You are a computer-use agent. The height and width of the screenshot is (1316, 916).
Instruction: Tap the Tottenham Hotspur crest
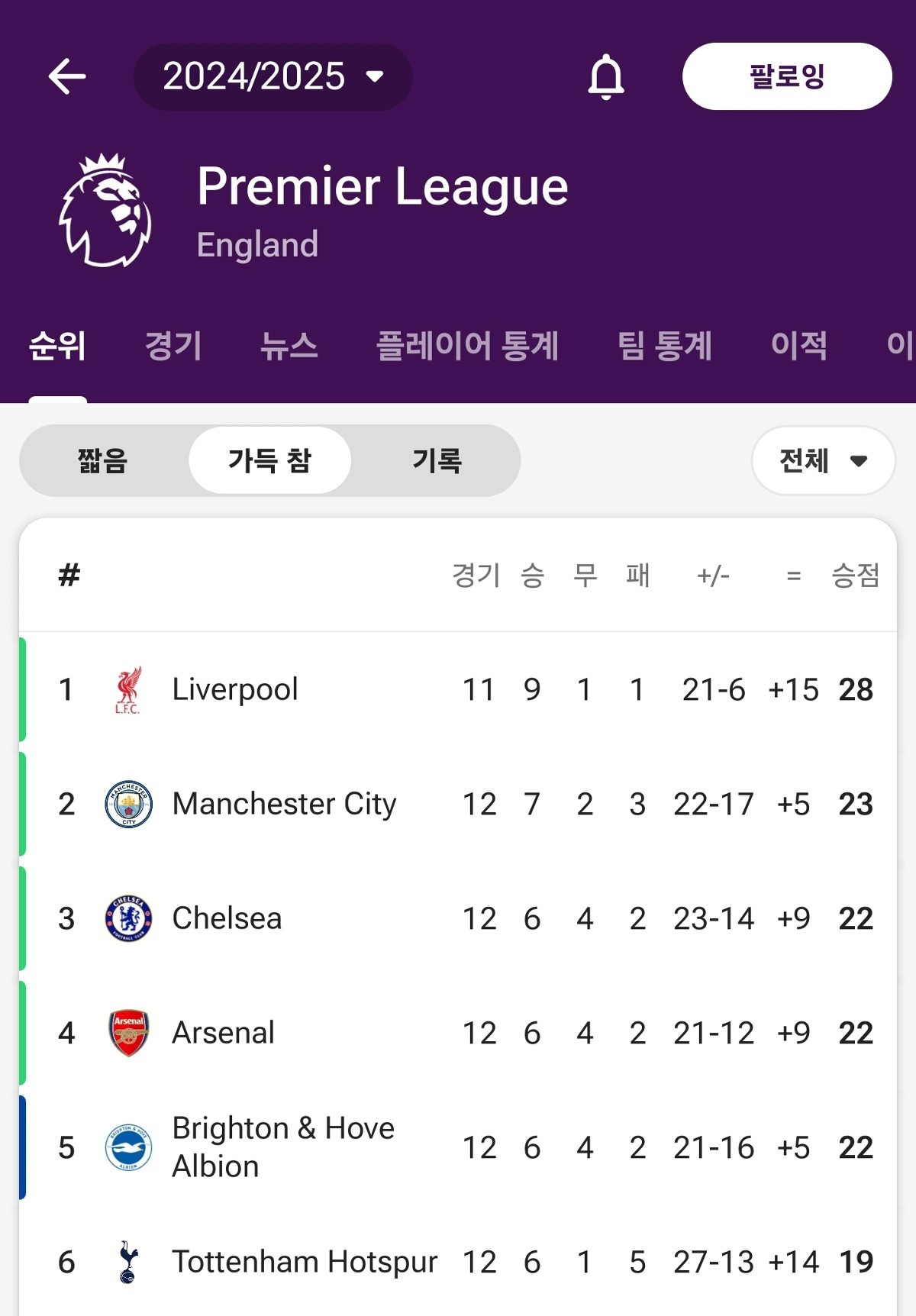tap(128, 1262)
